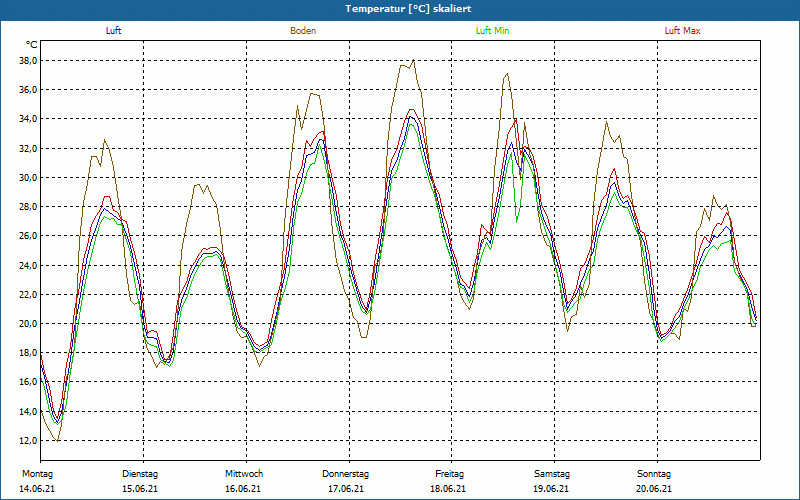This screenshot has width=800, height=500.
Task: Click the 38,0 y-axis value
Action: (28, 61)
